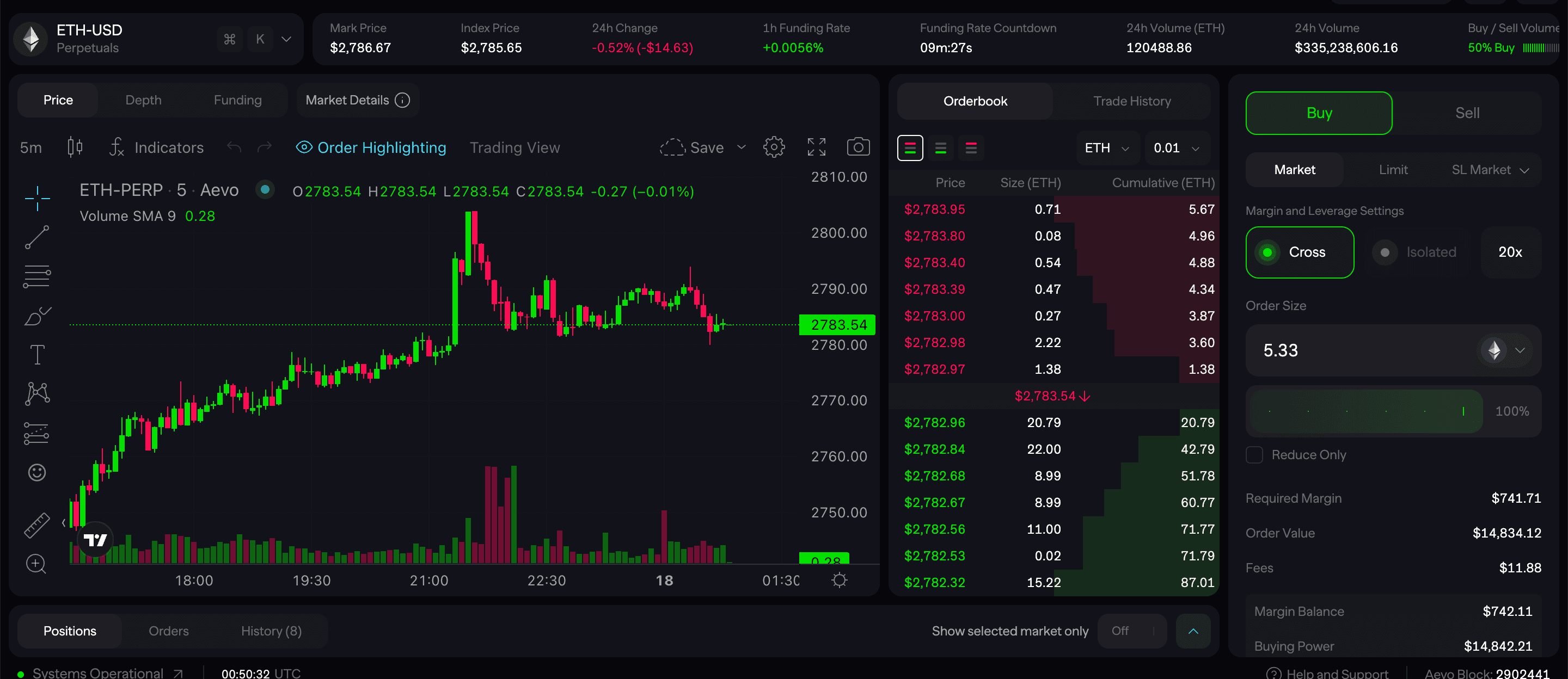Show bids-only orderbook view

click(x=940, y=148)
